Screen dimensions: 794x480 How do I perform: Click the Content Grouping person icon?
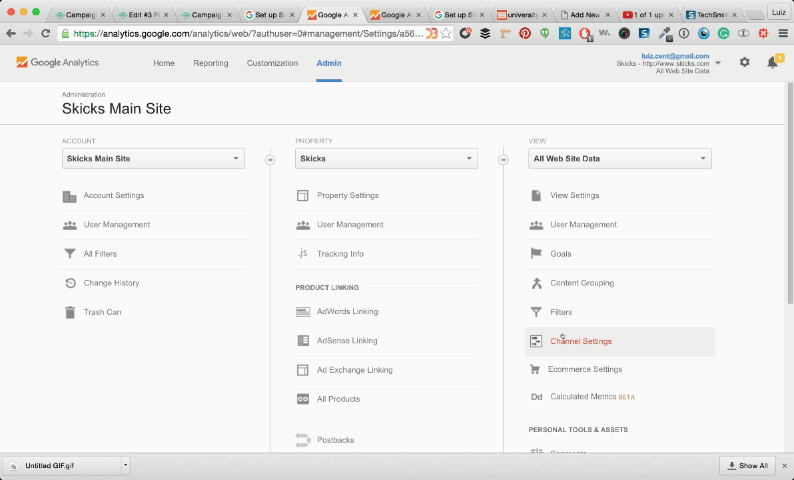pos(536,283)
